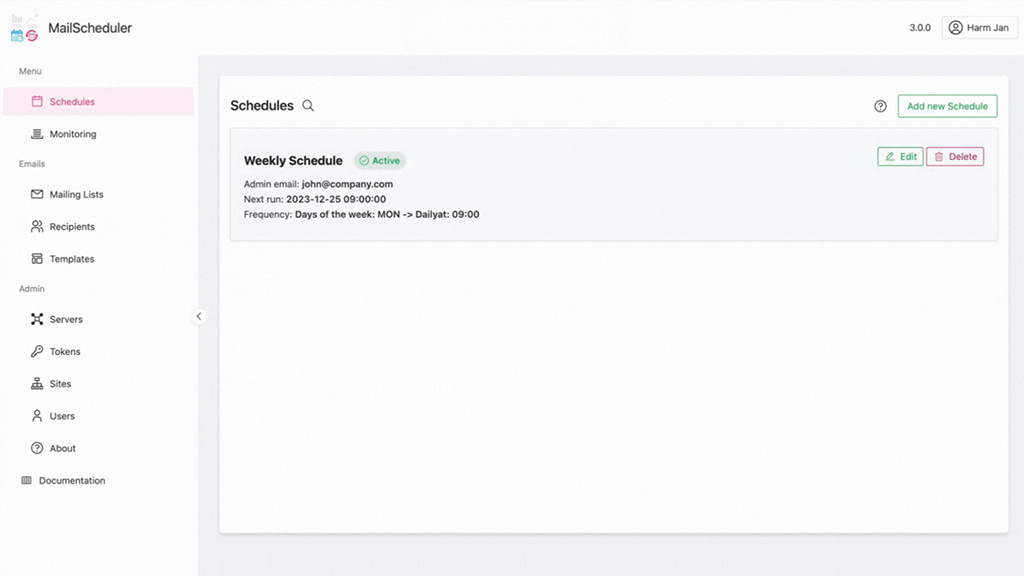Click the MailScheduler logo icon
This screenshot has height=576, width=1024.
(x=25, y=28)
